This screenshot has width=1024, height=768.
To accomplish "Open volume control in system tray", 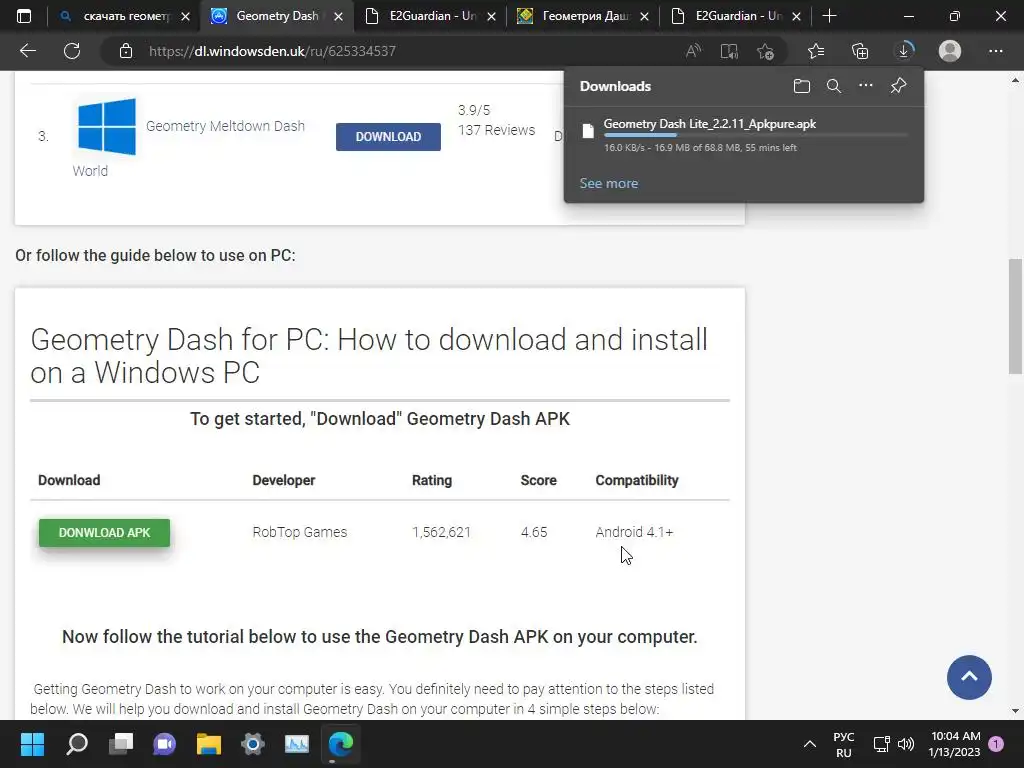I will 906,744.
